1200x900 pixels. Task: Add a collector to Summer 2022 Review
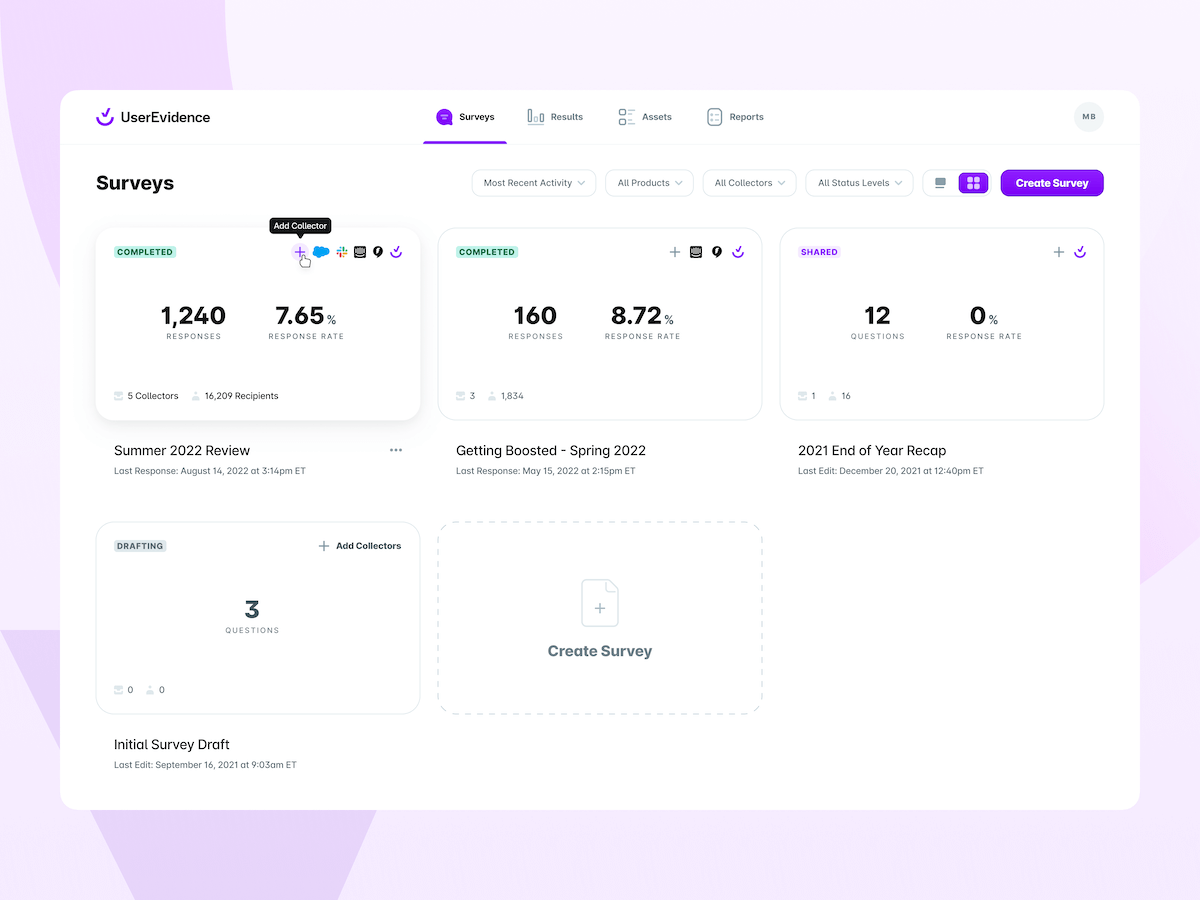pos(300,252)
